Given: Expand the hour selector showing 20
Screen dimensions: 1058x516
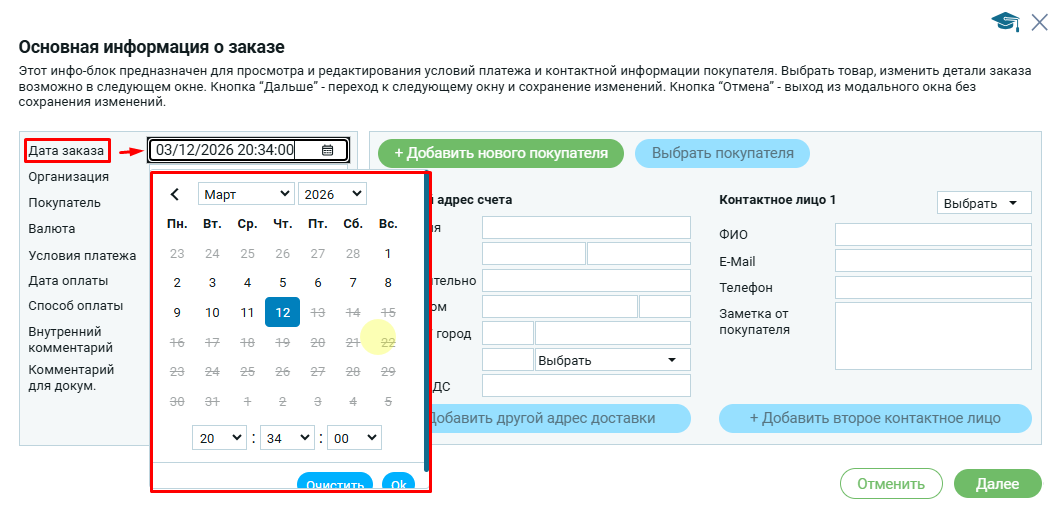Looking at the screenshot, I should (x=219, y=437).
